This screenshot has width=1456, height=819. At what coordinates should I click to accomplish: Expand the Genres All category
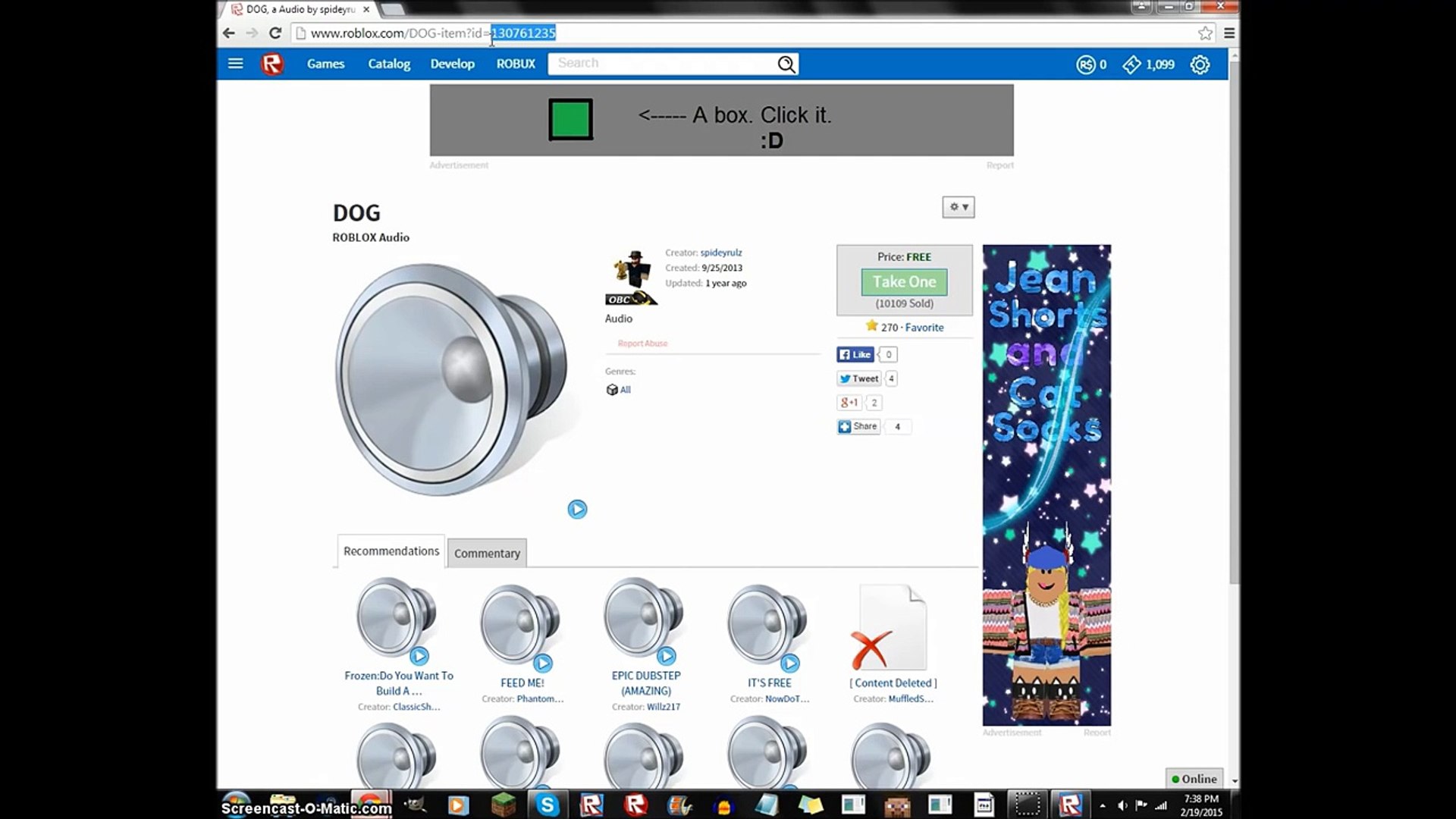pos(624,389)
